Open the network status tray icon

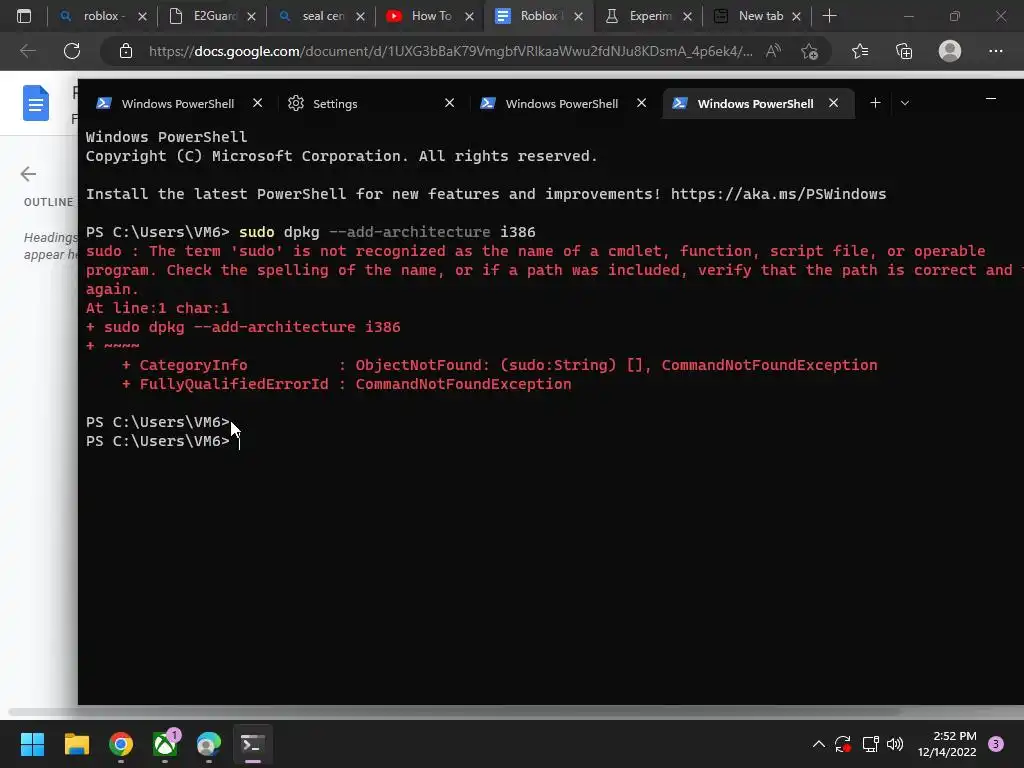click(x=870, y=744)
